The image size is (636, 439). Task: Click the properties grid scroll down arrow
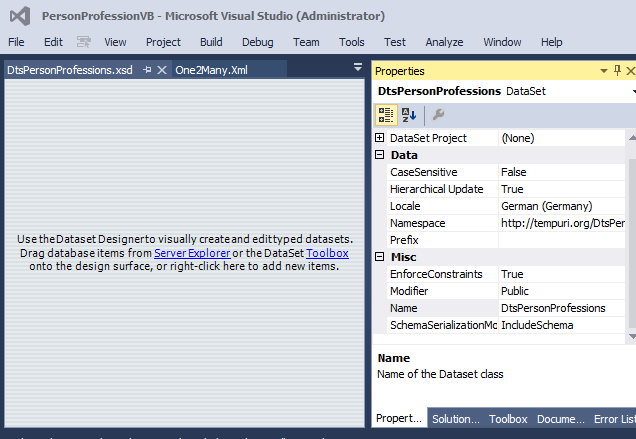tap(632, 336)
